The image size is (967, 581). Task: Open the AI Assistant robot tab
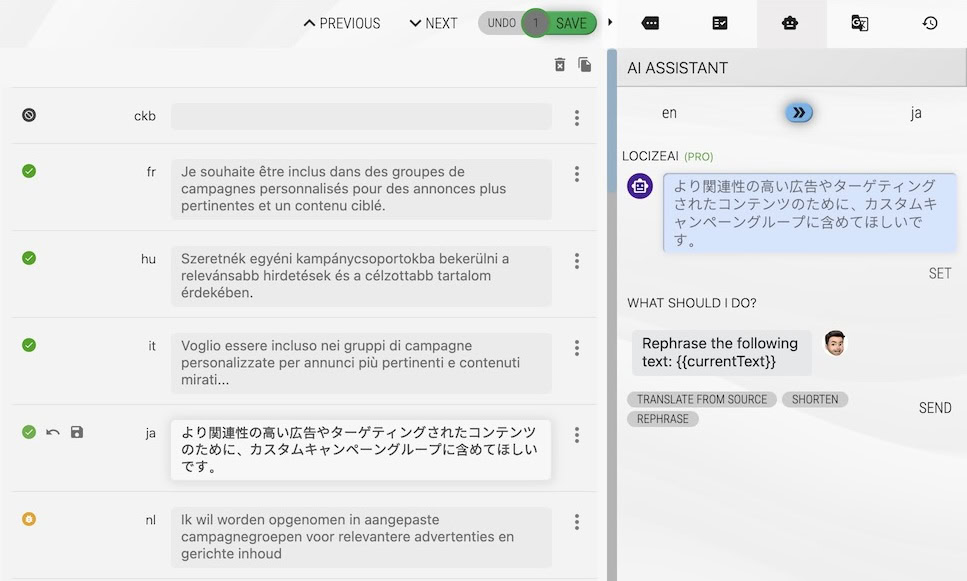(791, 22)
